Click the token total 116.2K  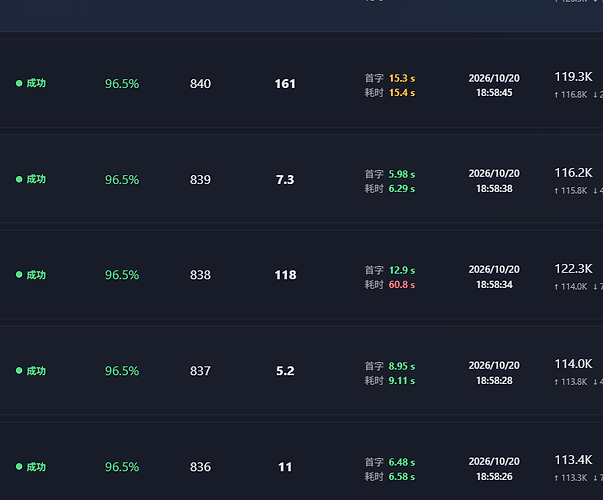click(573, 173)
